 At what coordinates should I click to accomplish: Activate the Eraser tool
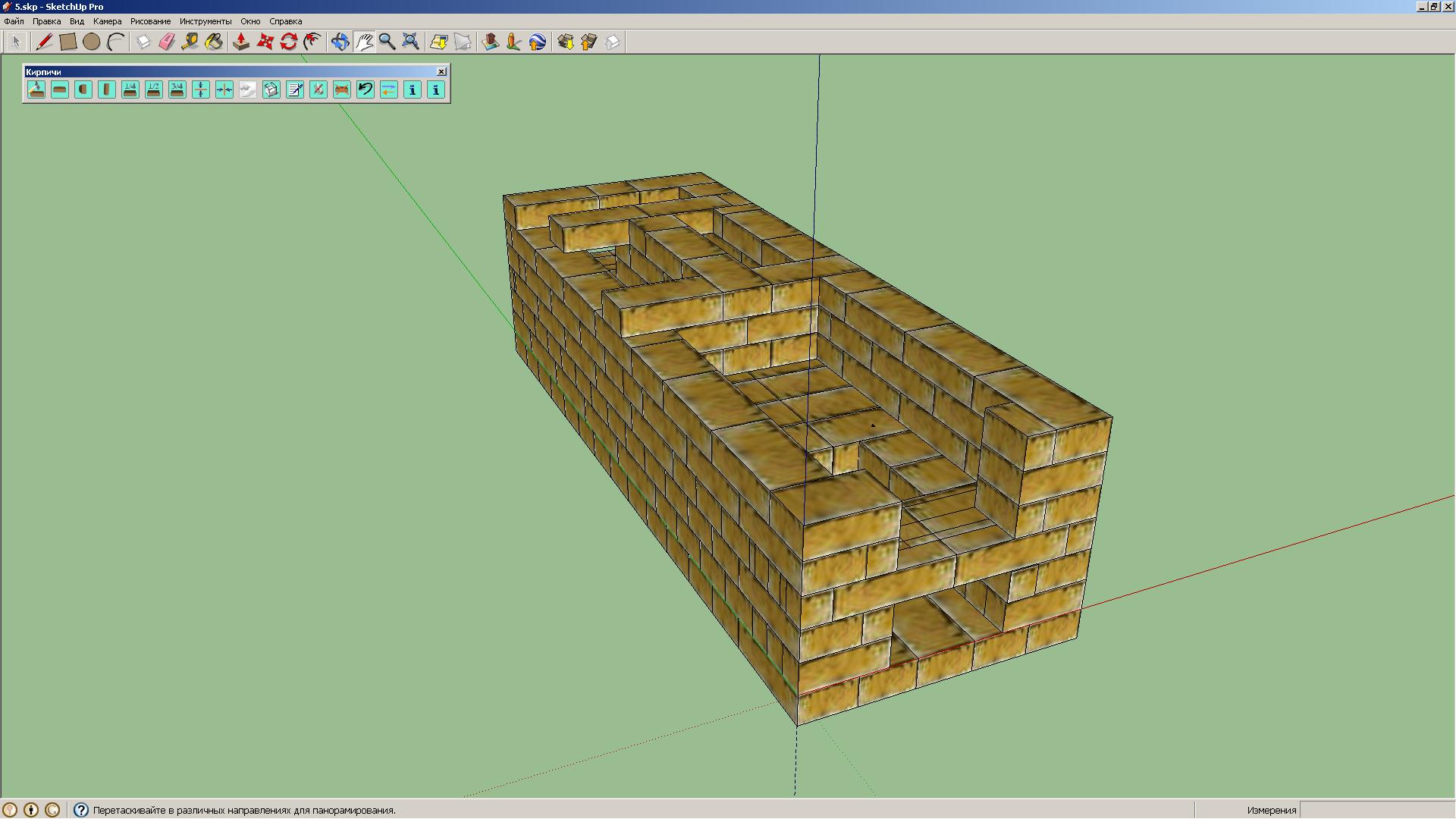[167, 42]
